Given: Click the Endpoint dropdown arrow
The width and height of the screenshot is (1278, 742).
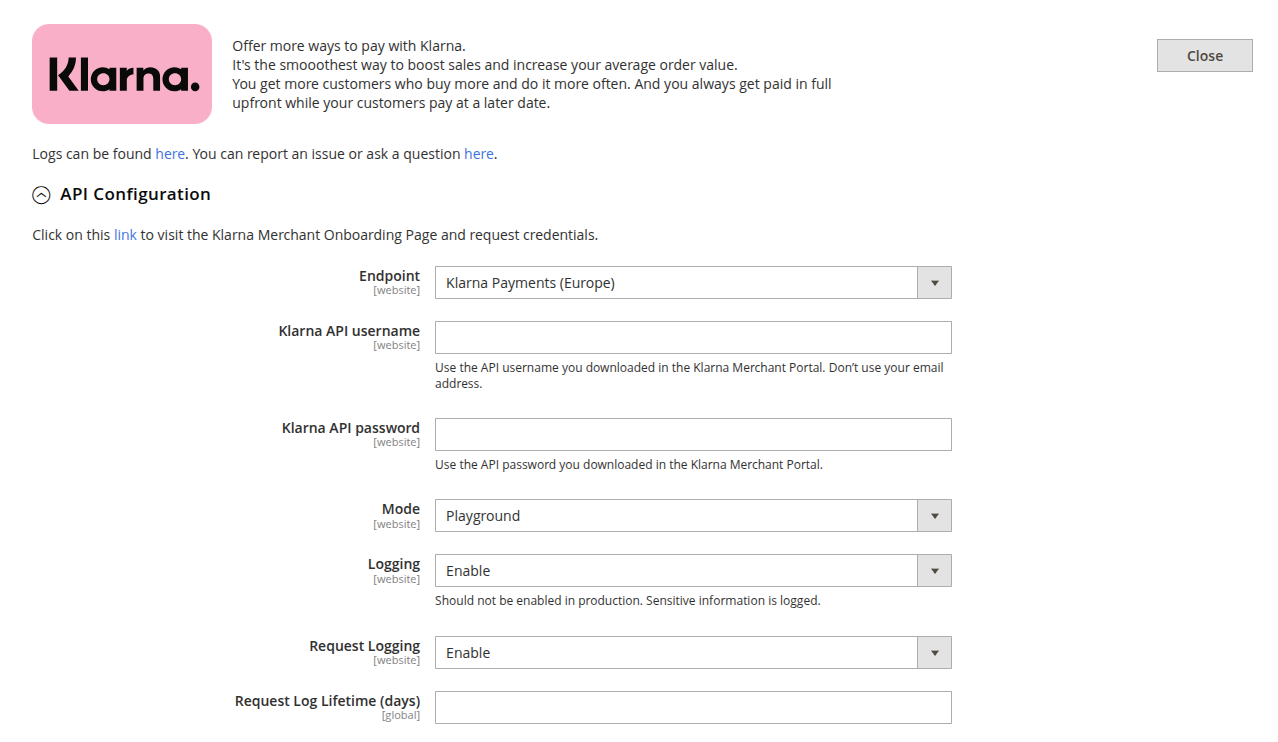Looking at the screenshot, I should click(x=934, y=283).
